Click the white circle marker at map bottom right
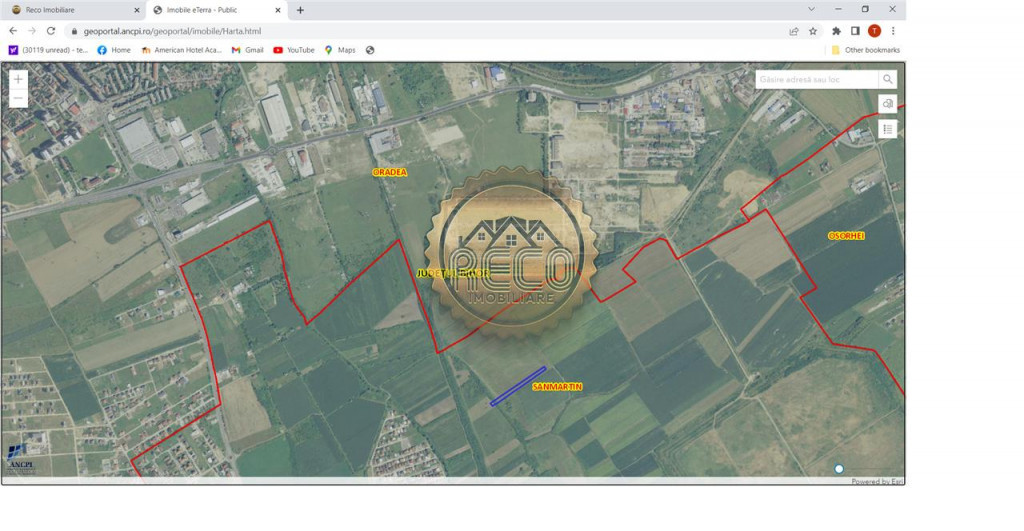The image size is (1024, 531). coord(839,468)
